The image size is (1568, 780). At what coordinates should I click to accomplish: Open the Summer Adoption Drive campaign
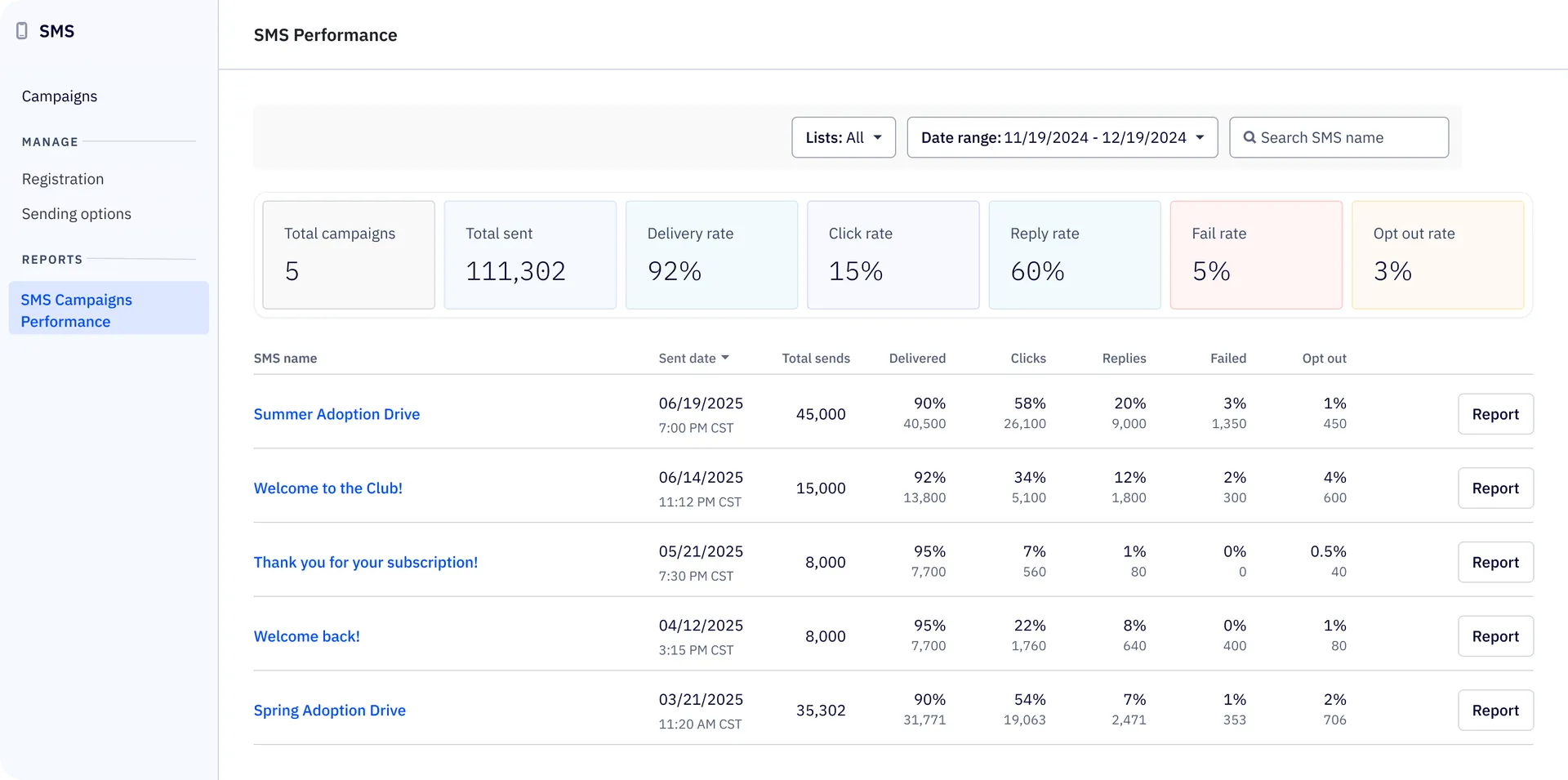[336, 414]
